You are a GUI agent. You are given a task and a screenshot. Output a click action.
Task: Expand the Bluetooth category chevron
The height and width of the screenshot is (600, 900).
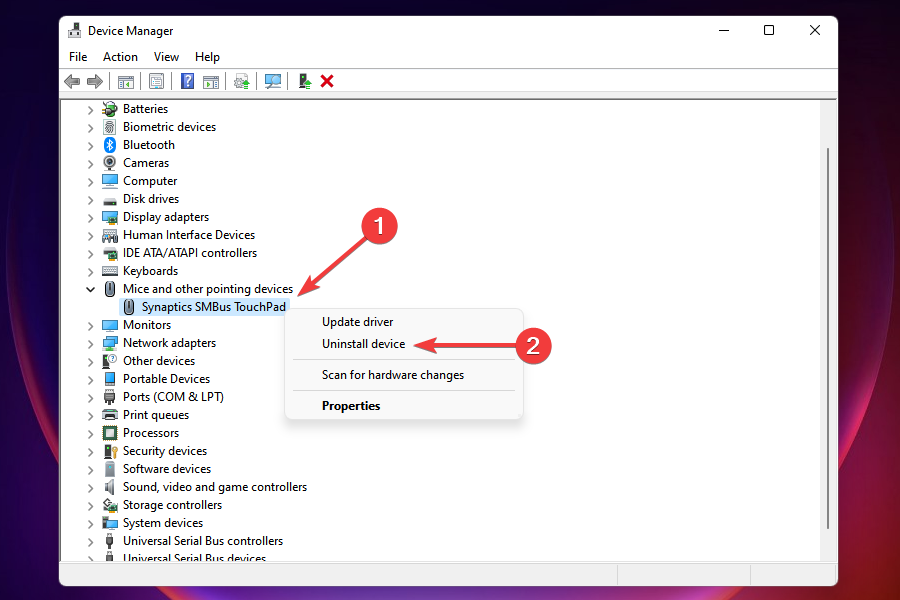coord(91,146)
